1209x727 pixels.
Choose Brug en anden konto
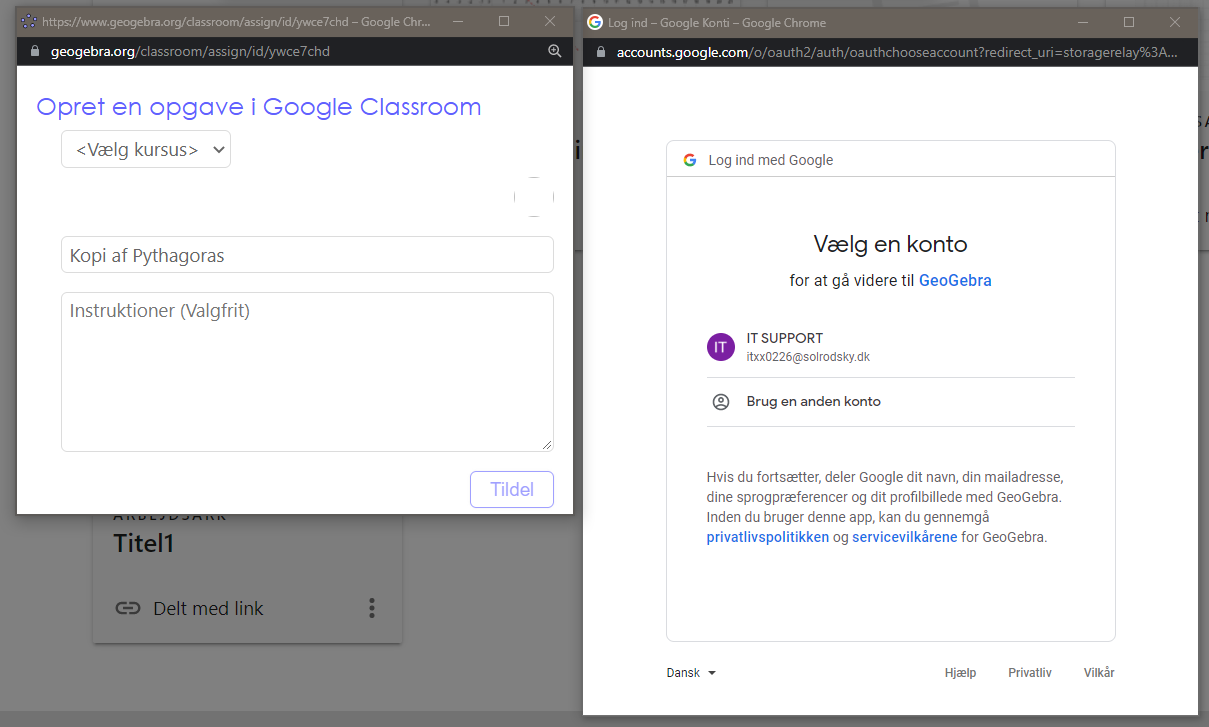(x=813, y=402)
